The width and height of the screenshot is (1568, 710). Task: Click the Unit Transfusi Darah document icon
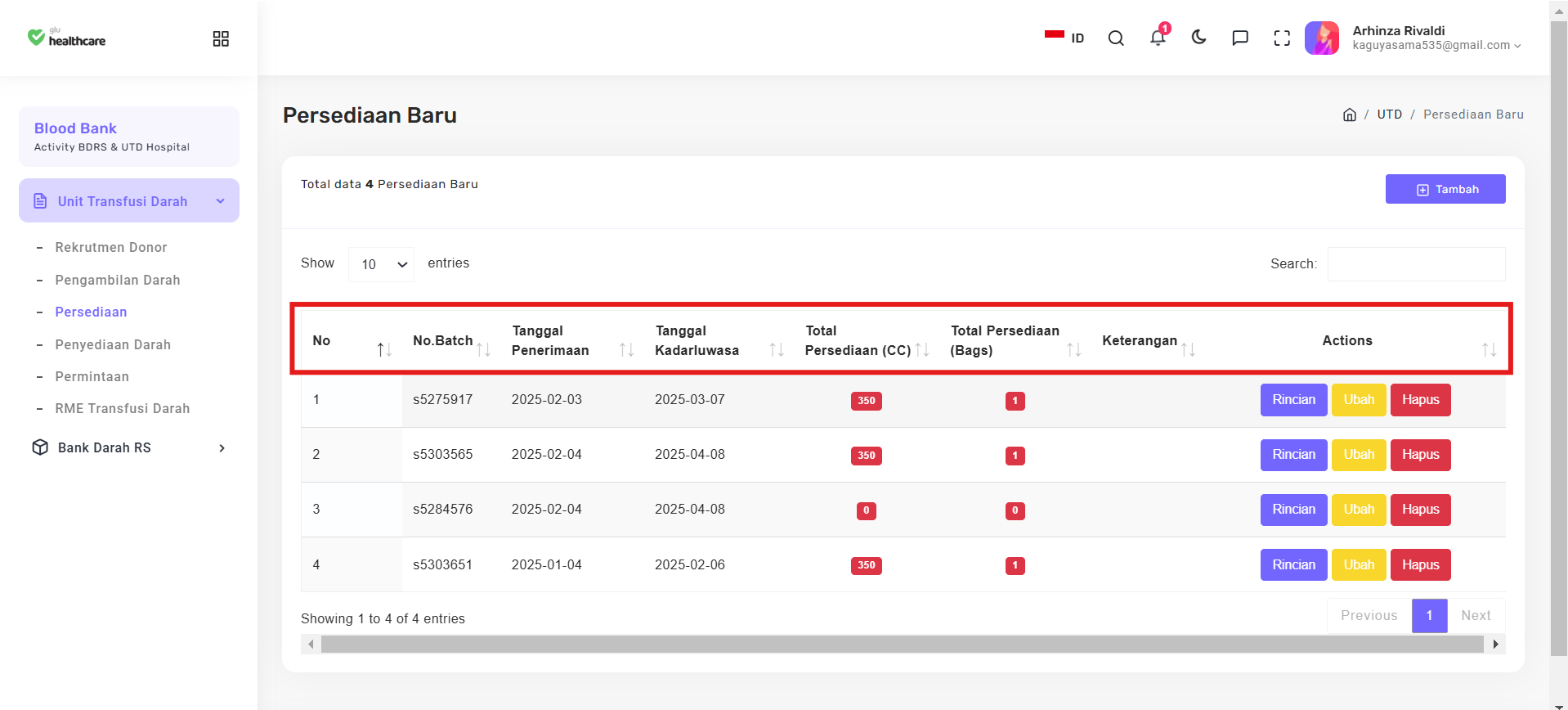pyautogui.click(x=40, y=200)
